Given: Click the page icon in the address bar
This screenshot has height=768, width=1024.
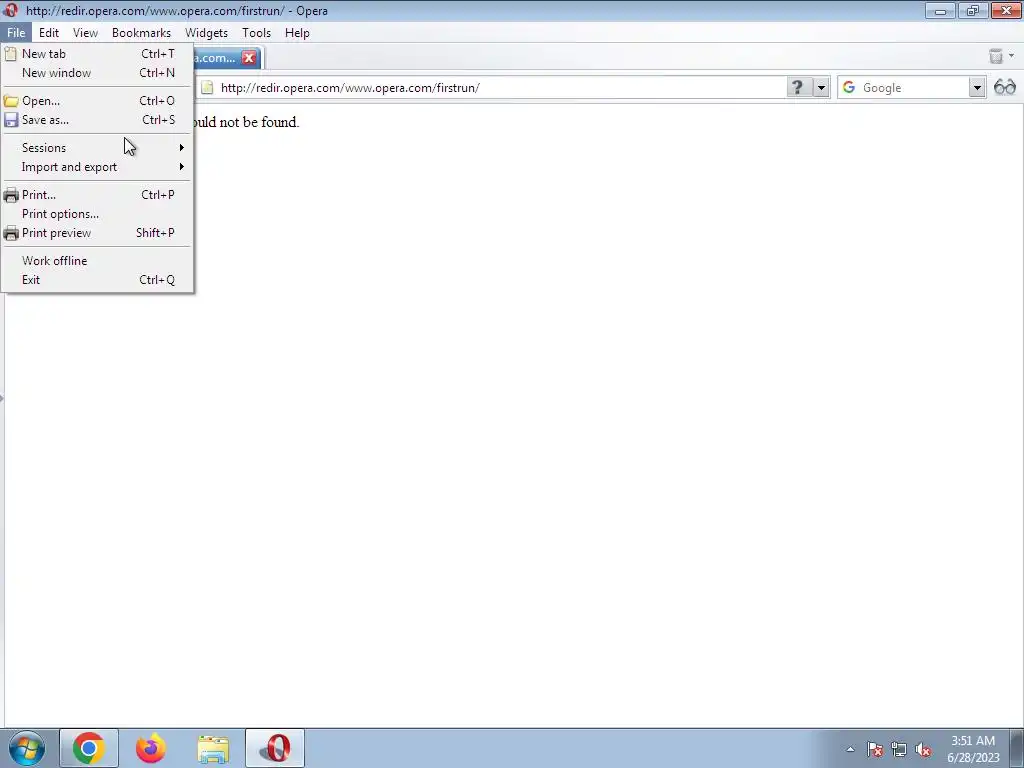Looking at the screenshot, I should click(x=207, y=88).
